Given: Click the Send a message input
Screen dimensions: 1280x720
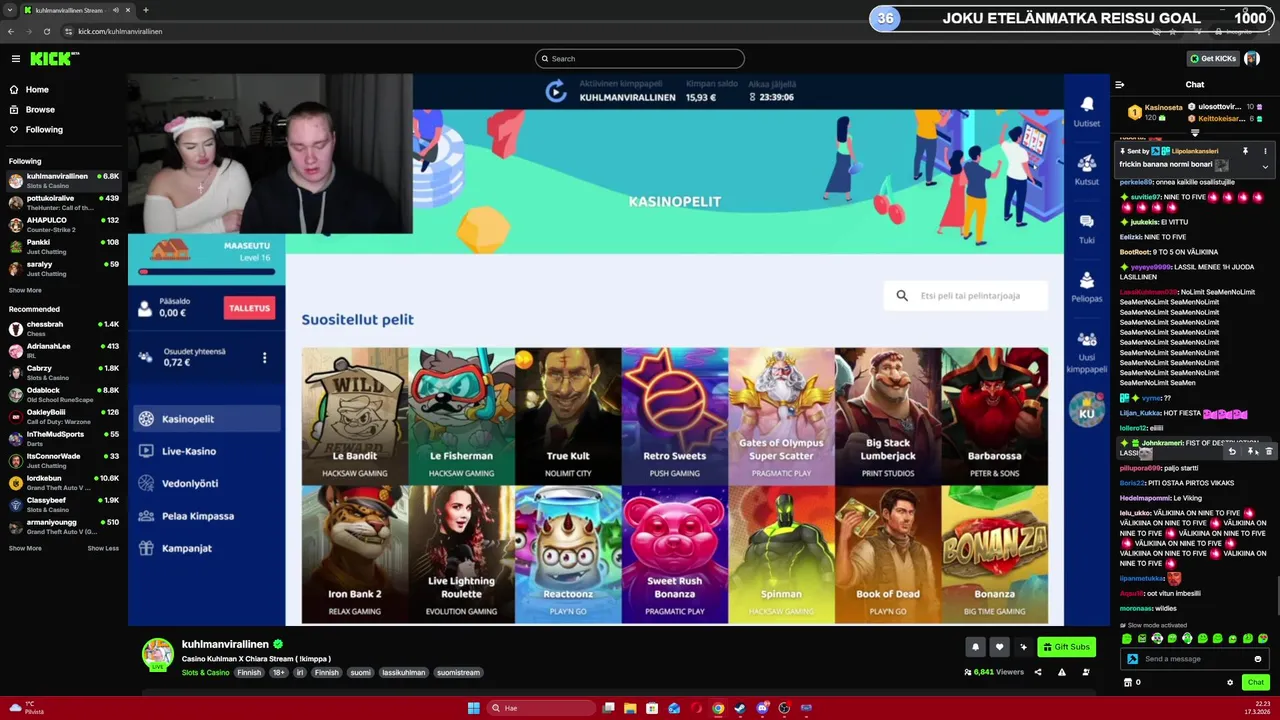Looking at the screenshot, I should tap(1194, 659).
